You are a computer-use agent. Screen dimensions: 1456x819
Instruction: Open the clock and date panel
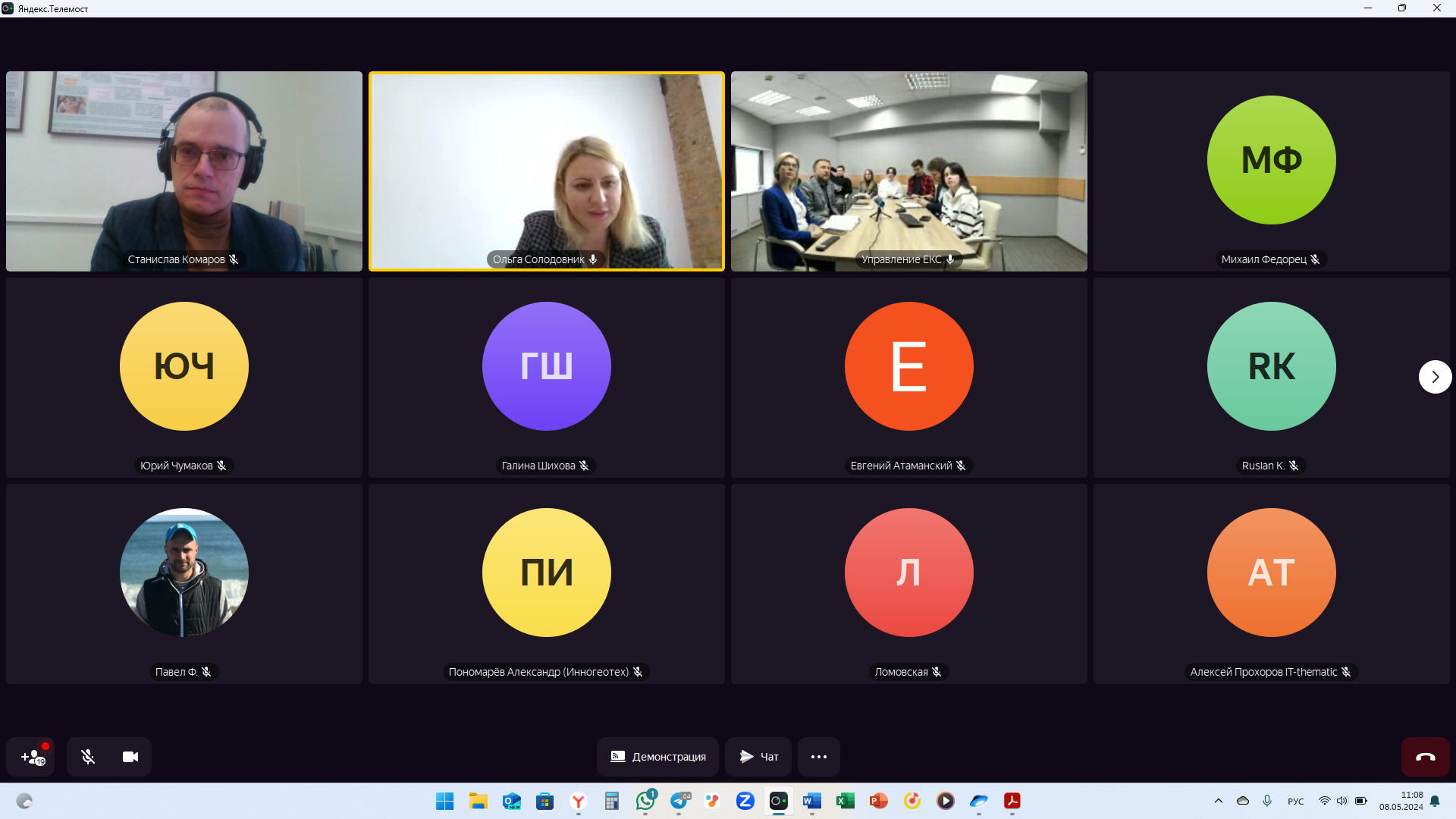click(1401, 801)
